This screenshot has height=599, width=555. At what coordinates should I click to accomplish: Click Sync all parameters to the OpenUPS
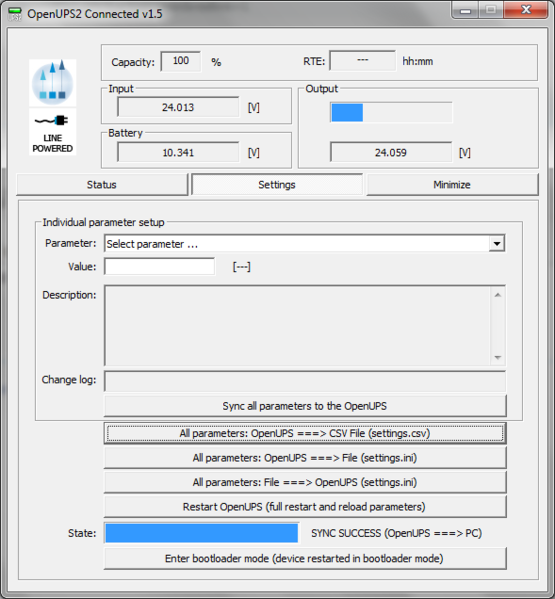click(x=305, y=406)
